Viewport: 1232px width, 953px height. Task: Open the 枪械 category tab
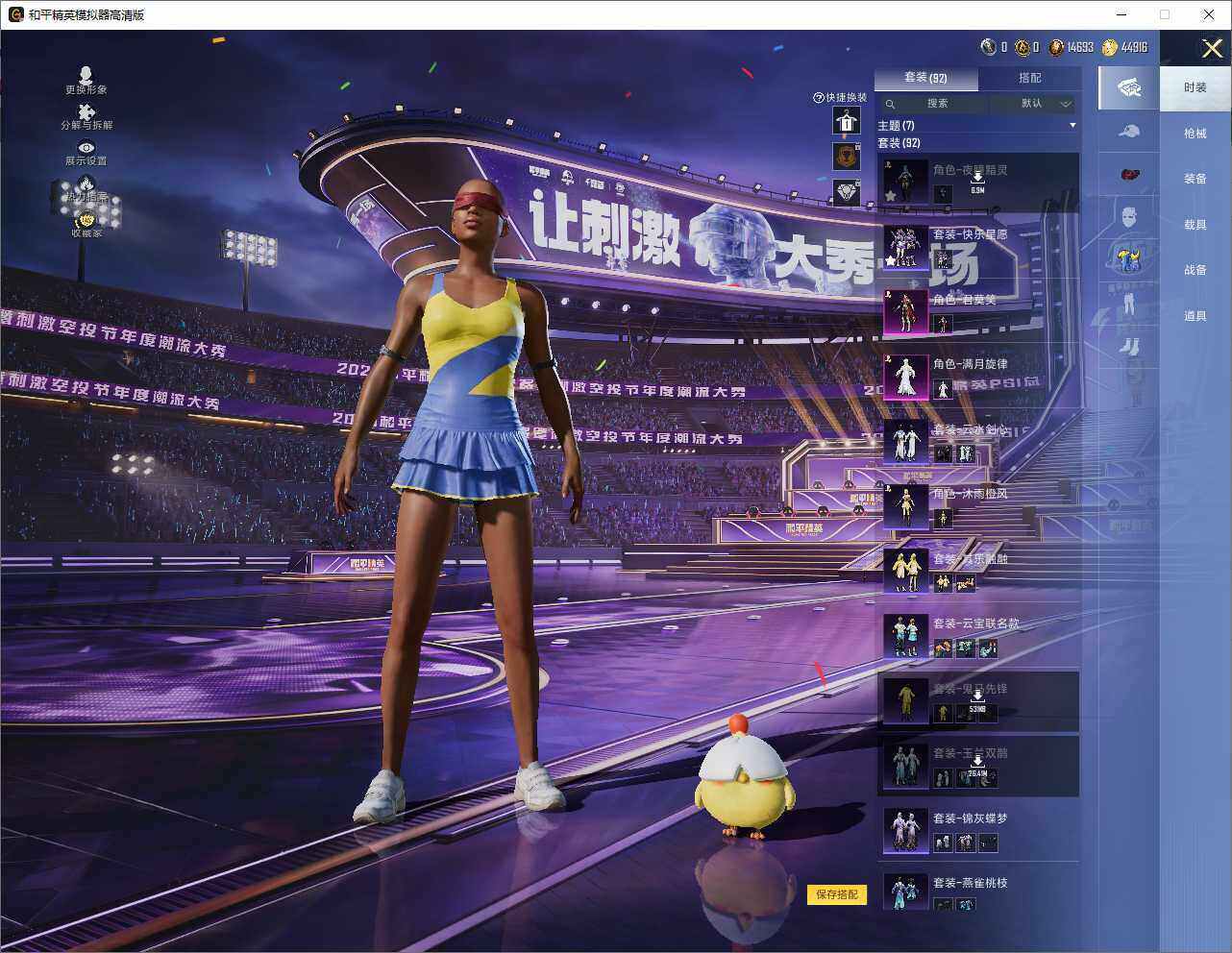(1195, 134)
